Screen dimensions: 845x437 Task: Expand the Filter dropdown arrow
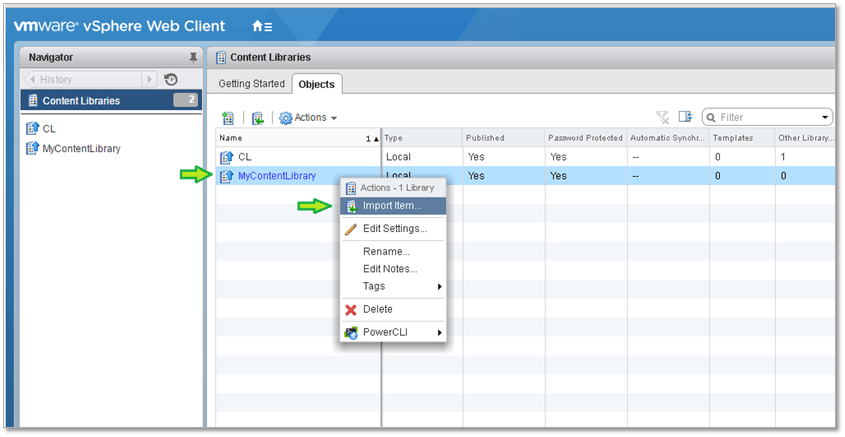coord(825,117)
